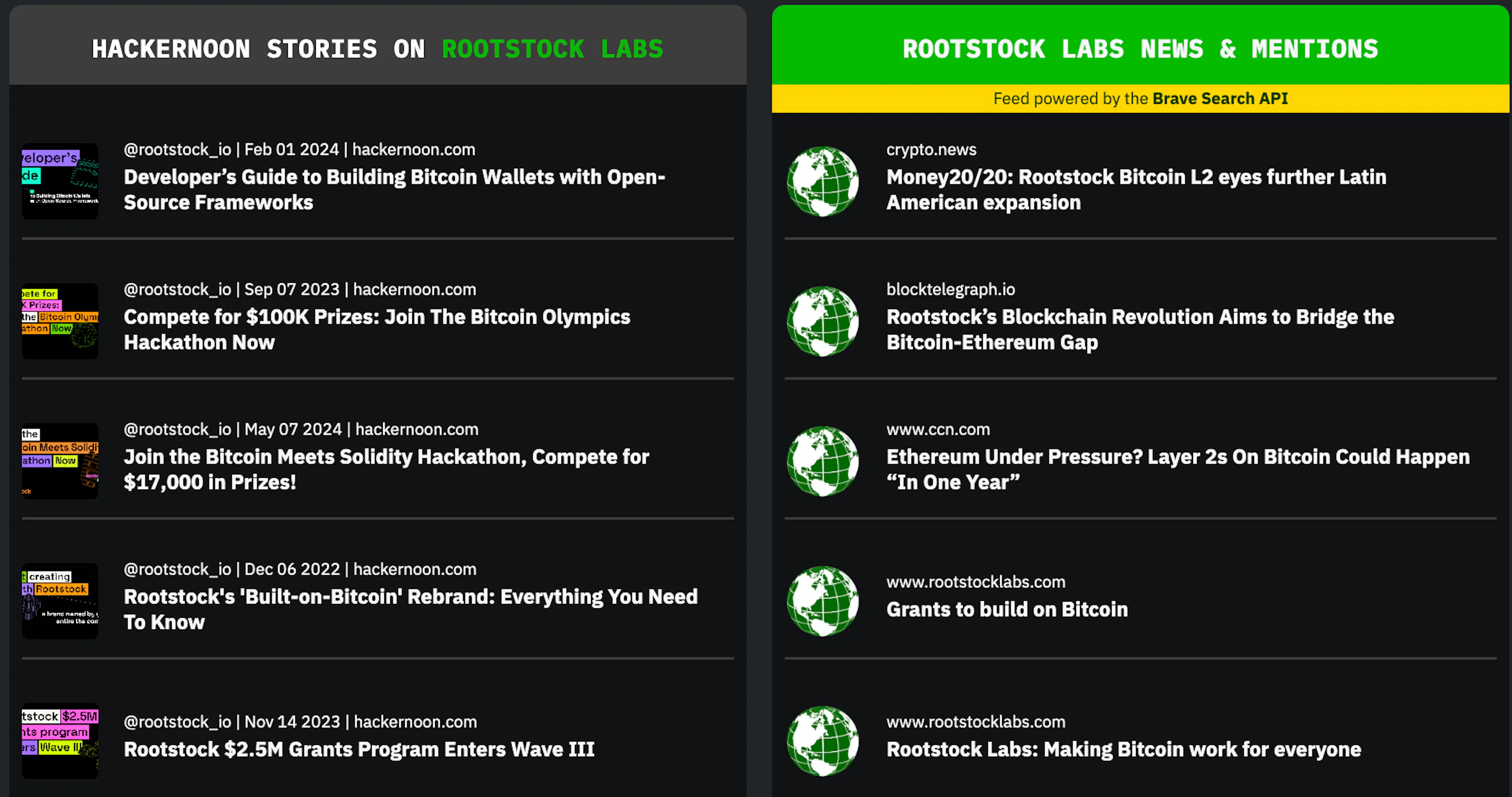Click globe icon beside crypto.news Money20/20 article
1512x797 pixels.
(x=822, y=182)
